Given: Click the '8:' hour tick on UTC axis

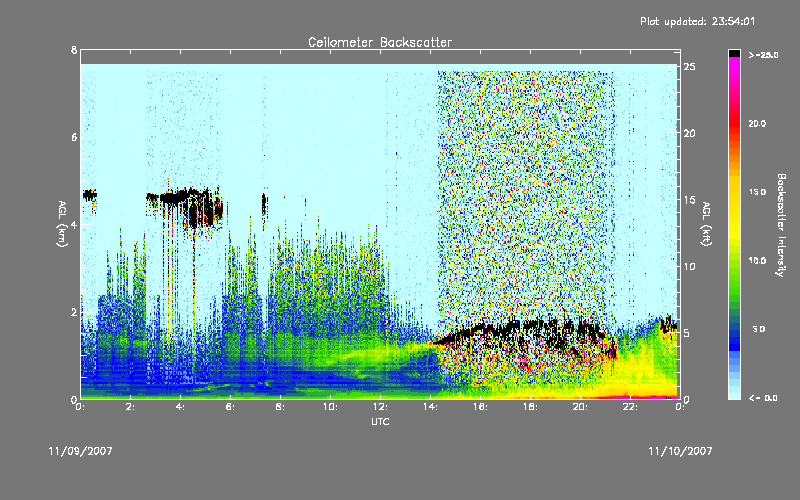Looking at the screenshot, I should 280,407.
